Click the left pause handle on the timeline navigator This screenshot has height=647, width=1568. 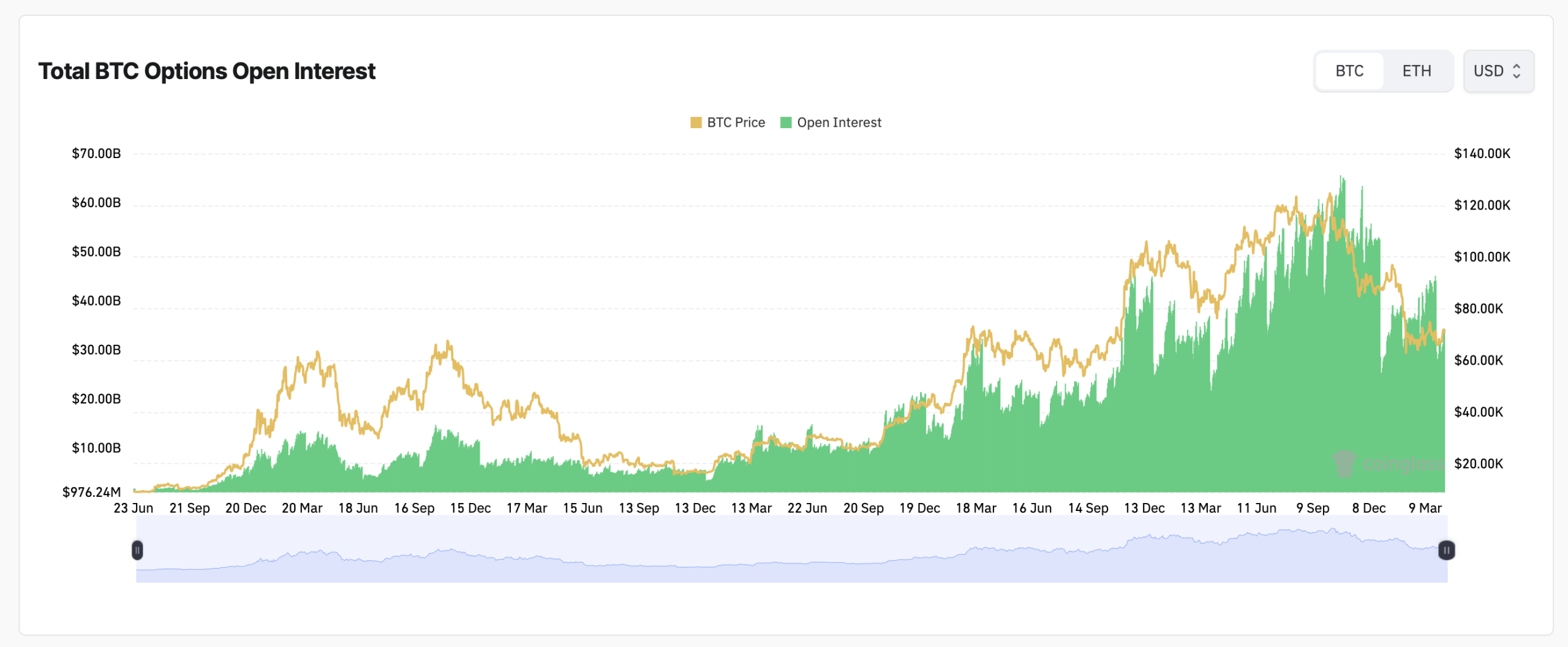(138, 551)
